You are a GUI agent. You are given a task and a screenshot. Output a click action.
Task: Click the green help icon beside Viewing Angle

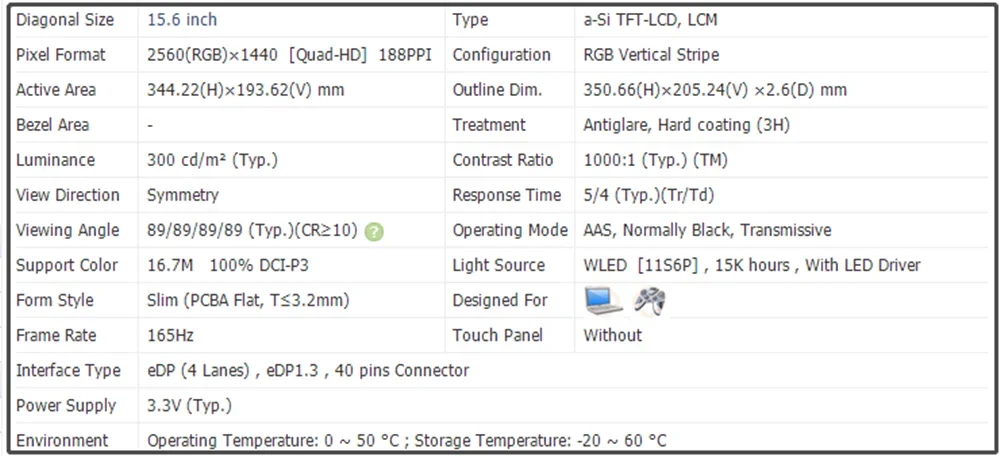[374, 232]
